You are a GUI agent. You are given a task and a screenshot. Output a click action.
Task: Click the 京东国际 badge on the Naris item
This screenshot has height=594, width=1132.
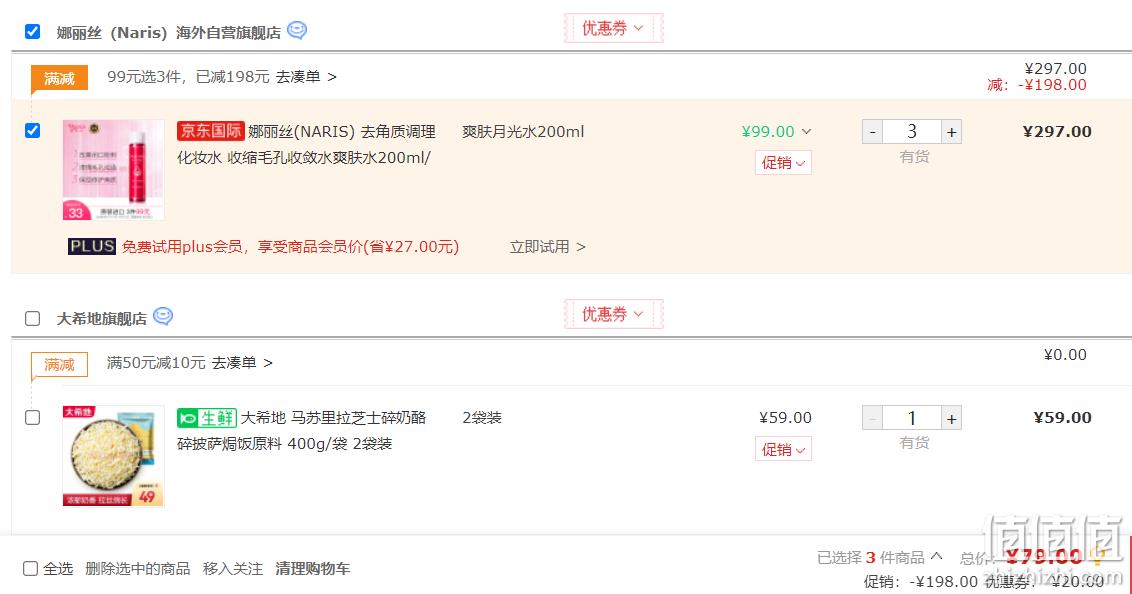[210, 131]
